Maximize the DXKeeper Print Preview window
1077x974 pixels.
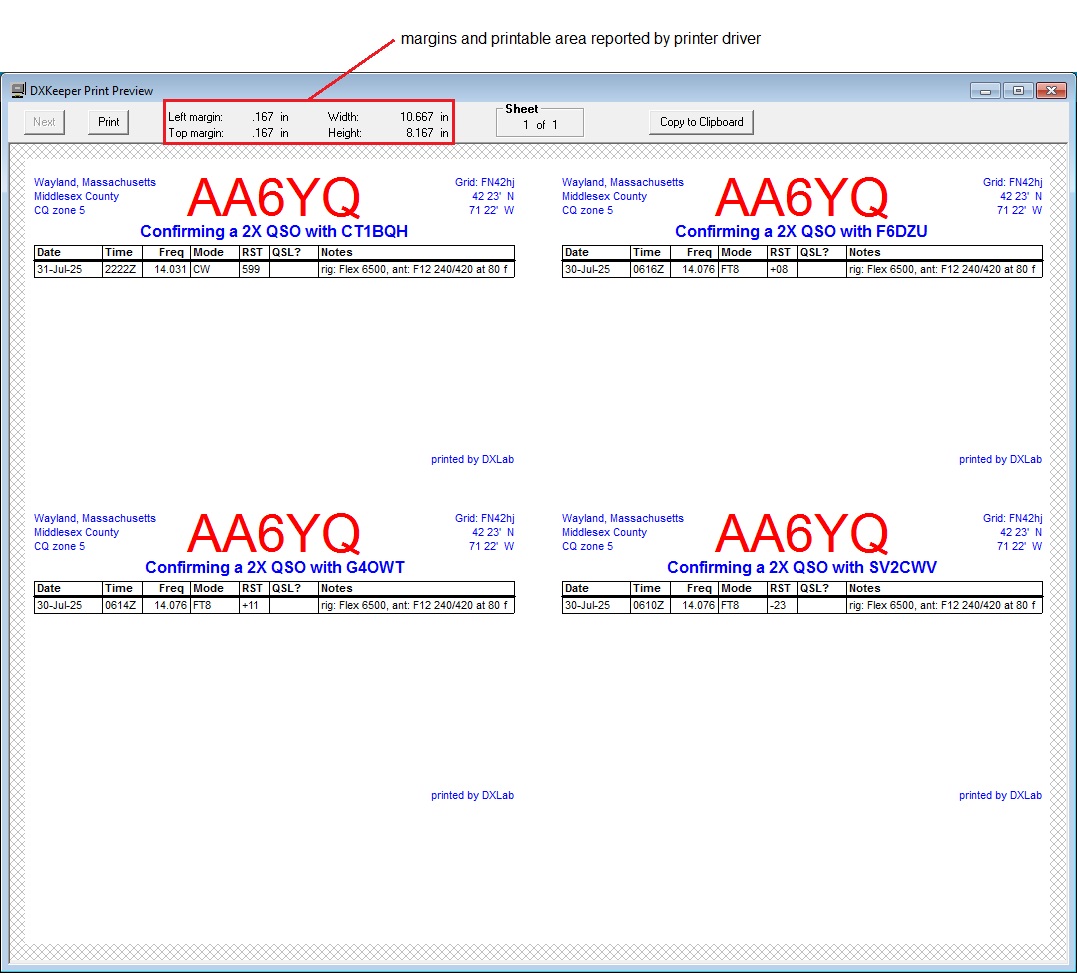1018,91
